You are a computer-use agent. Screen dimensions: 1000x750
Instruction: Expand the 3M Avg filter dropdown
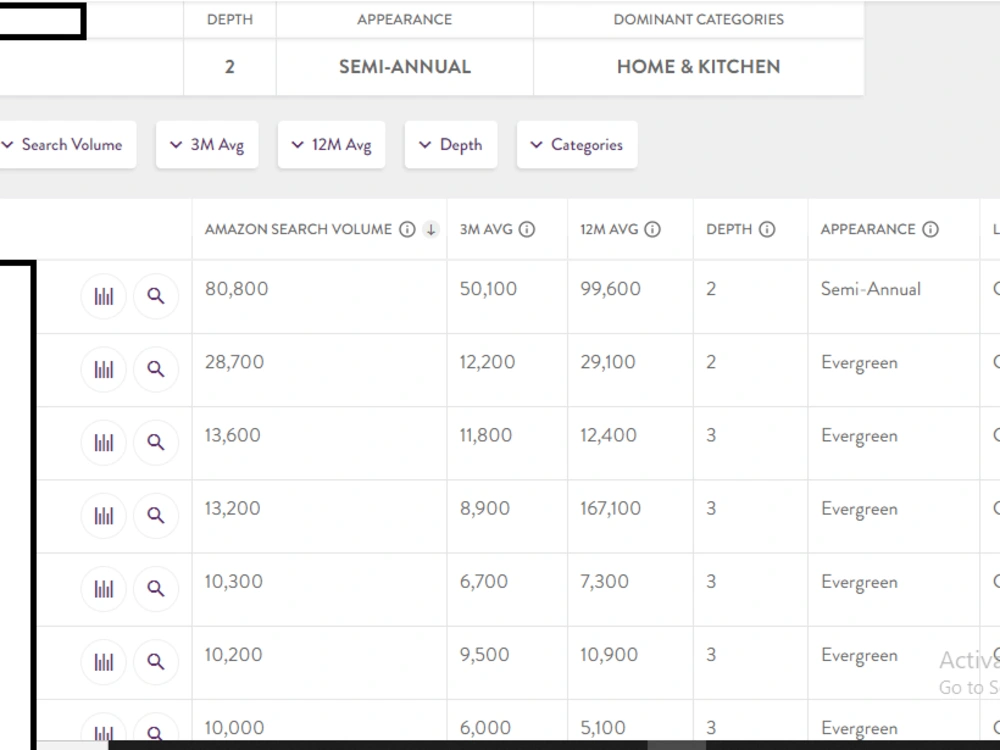click(207, 145)
